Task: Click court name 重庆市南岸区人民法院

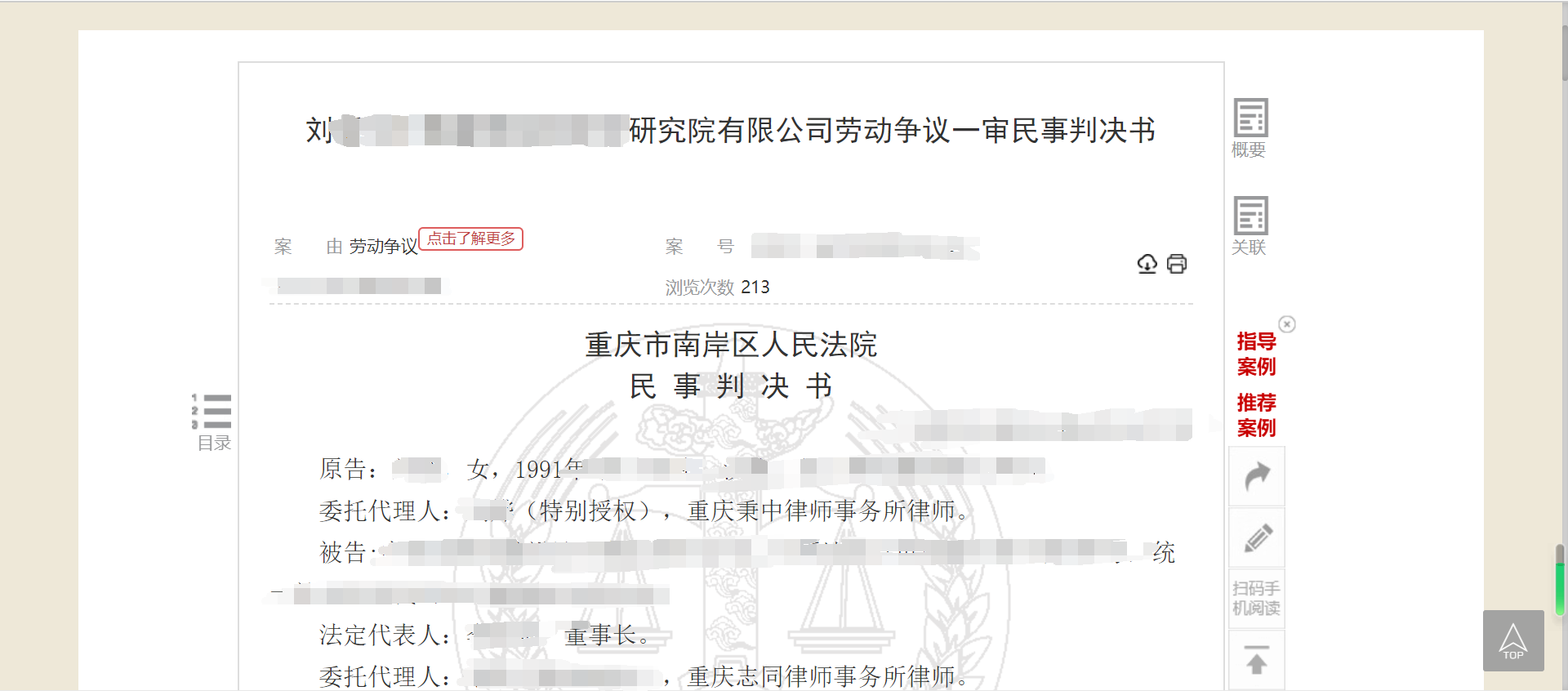Action: click(731, 345)
